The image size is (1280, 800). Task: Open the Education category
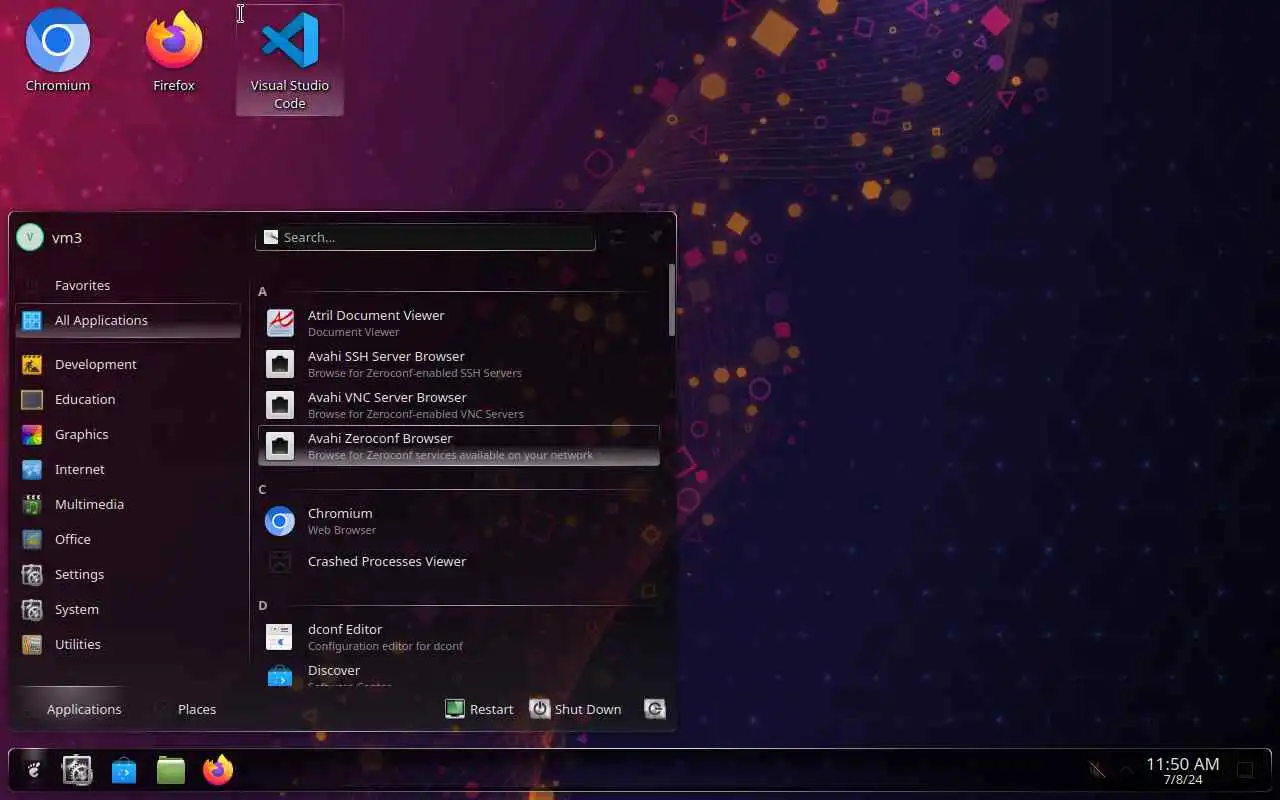click(128, 399)
